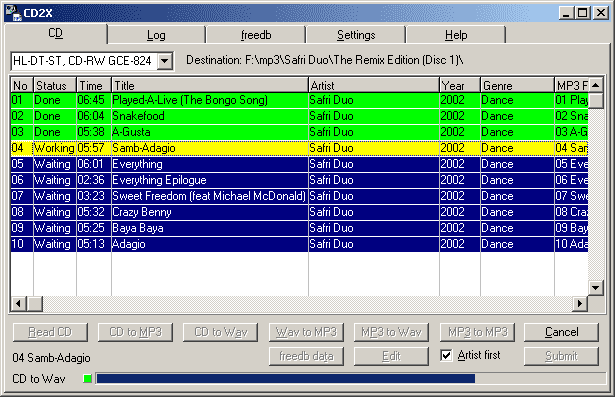Screen dimensions: 615x397
Task: Click the vertical scrollbar down arrow
Action: tap(595, 288)
